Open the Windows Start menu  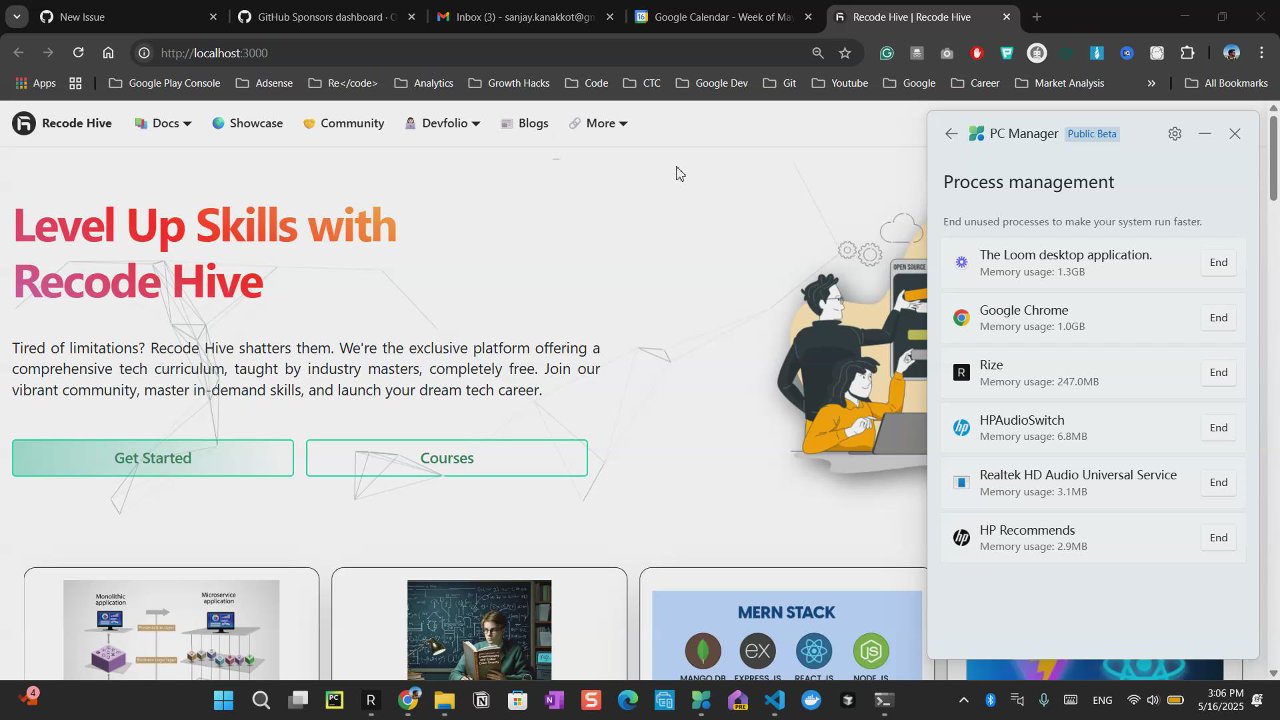[224, 700]
